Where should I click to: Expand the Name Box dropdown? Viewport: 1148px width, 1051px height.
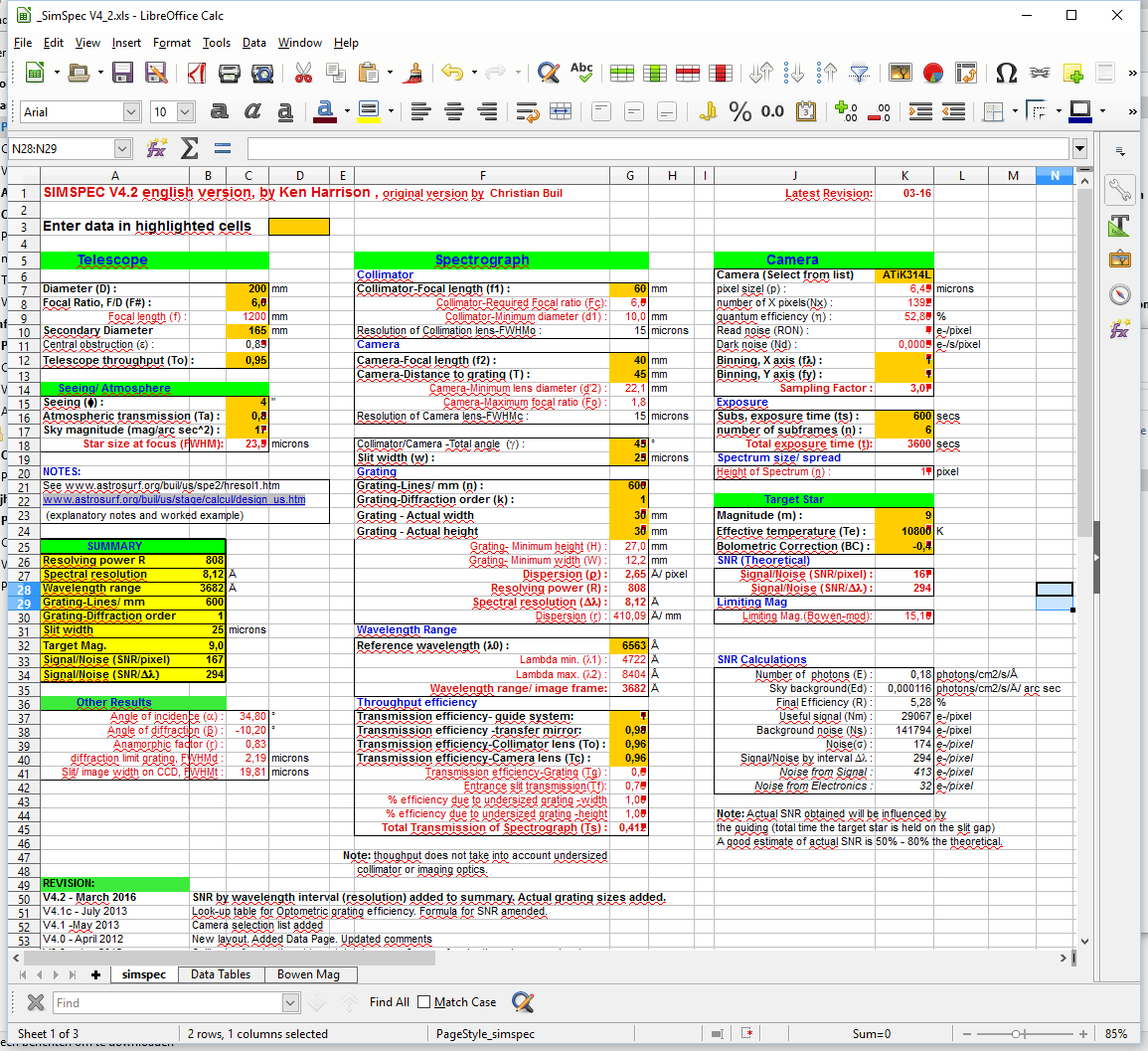122,148
